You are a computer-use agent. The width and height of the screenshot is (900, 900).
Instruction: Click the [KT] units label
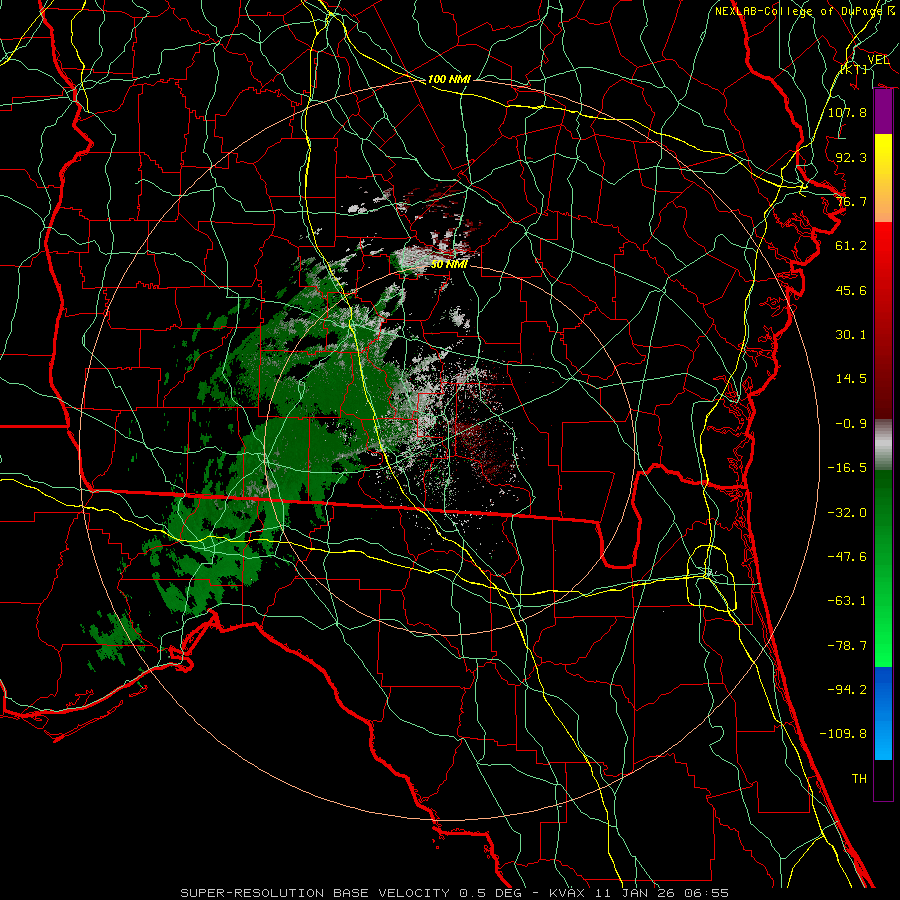pos(854,69)
